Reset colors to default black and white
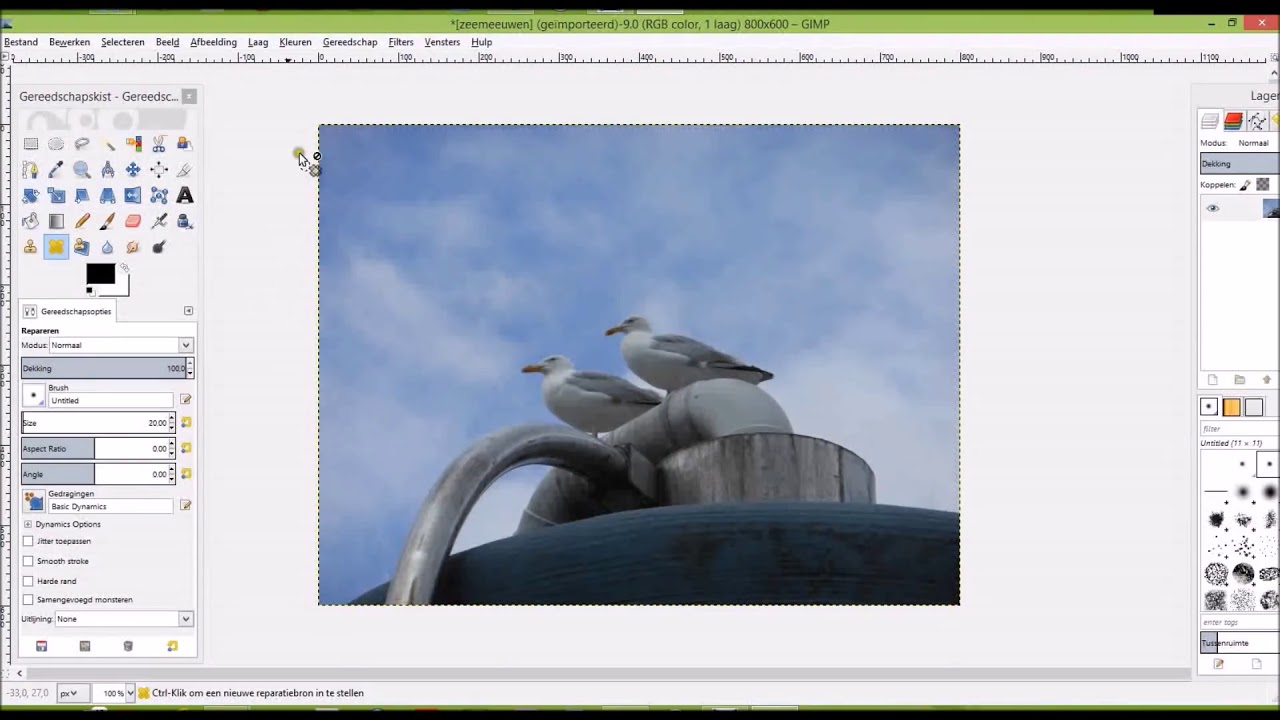This screenshot has width=1280, height=720. click(x=90, y=292)
